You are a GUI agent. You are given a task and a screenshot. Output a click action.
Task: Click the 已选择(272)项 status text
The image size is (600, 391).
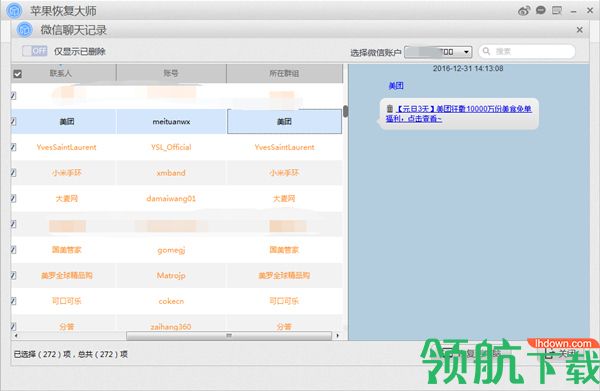pos(42,354)
